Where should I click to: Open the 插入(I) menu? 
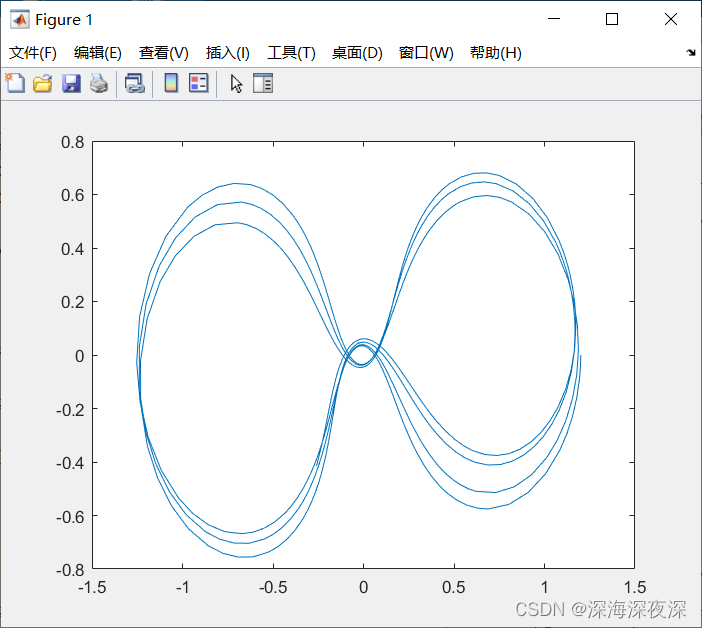[x=227, y=53]
